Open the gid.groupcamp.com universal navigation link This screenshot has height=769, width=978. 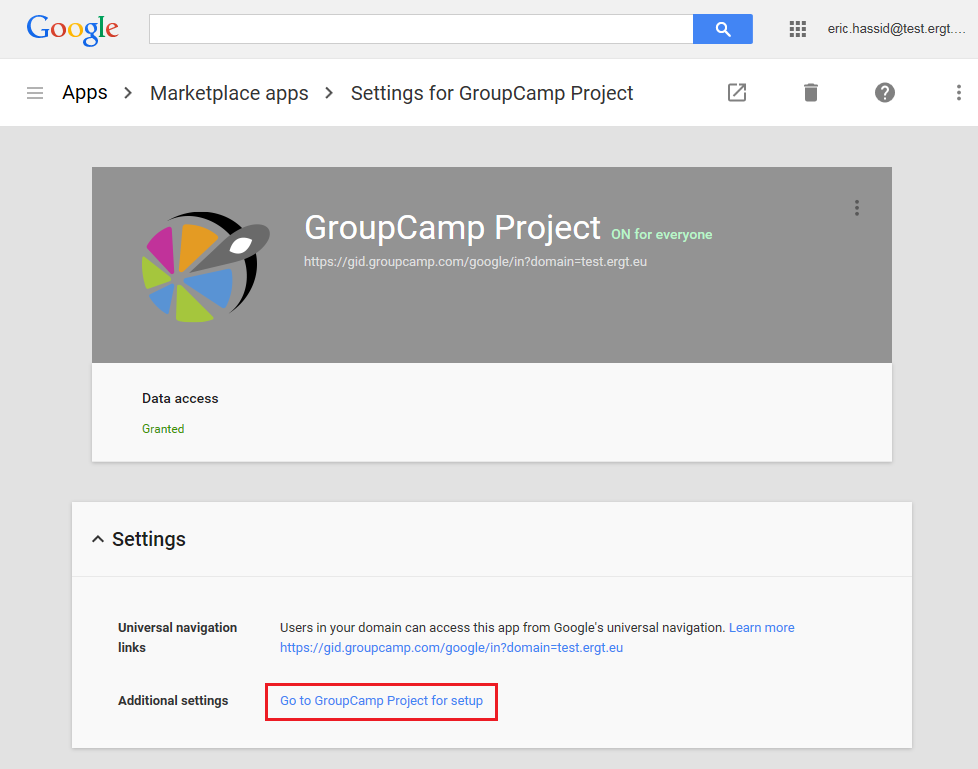451,647
